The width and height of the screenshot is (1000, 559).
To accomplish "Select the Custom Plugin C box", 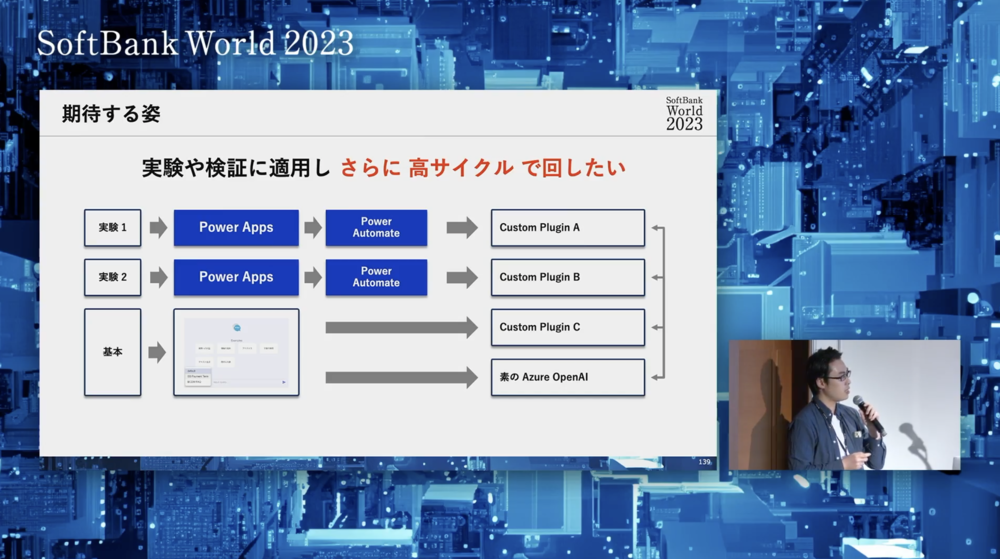I will point(567,327).
